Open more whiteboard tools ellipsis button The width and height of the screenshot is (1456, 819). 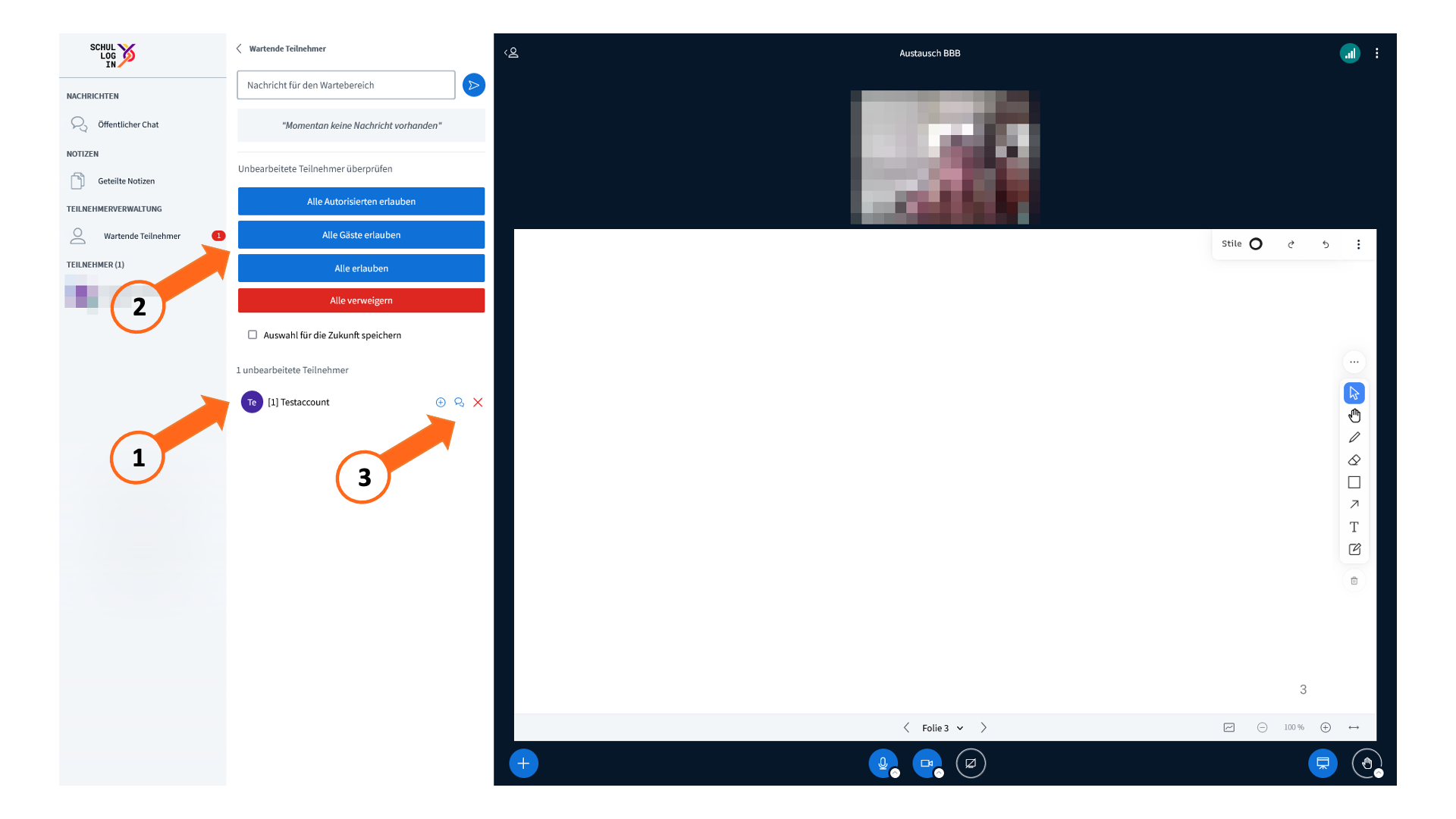click(x=1354, y=362)
